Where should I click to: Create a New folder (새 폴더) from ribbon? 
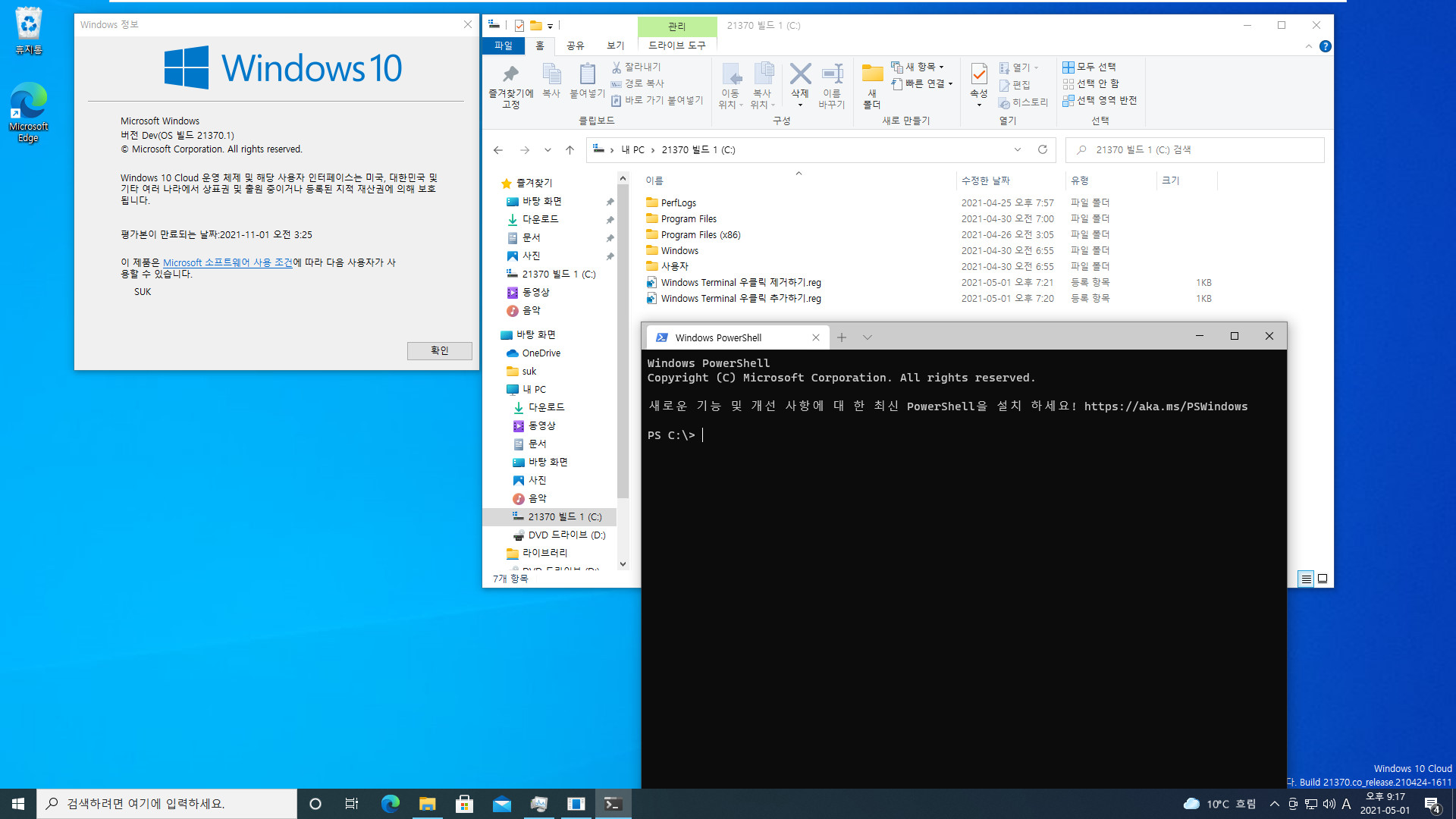(872, 86)
